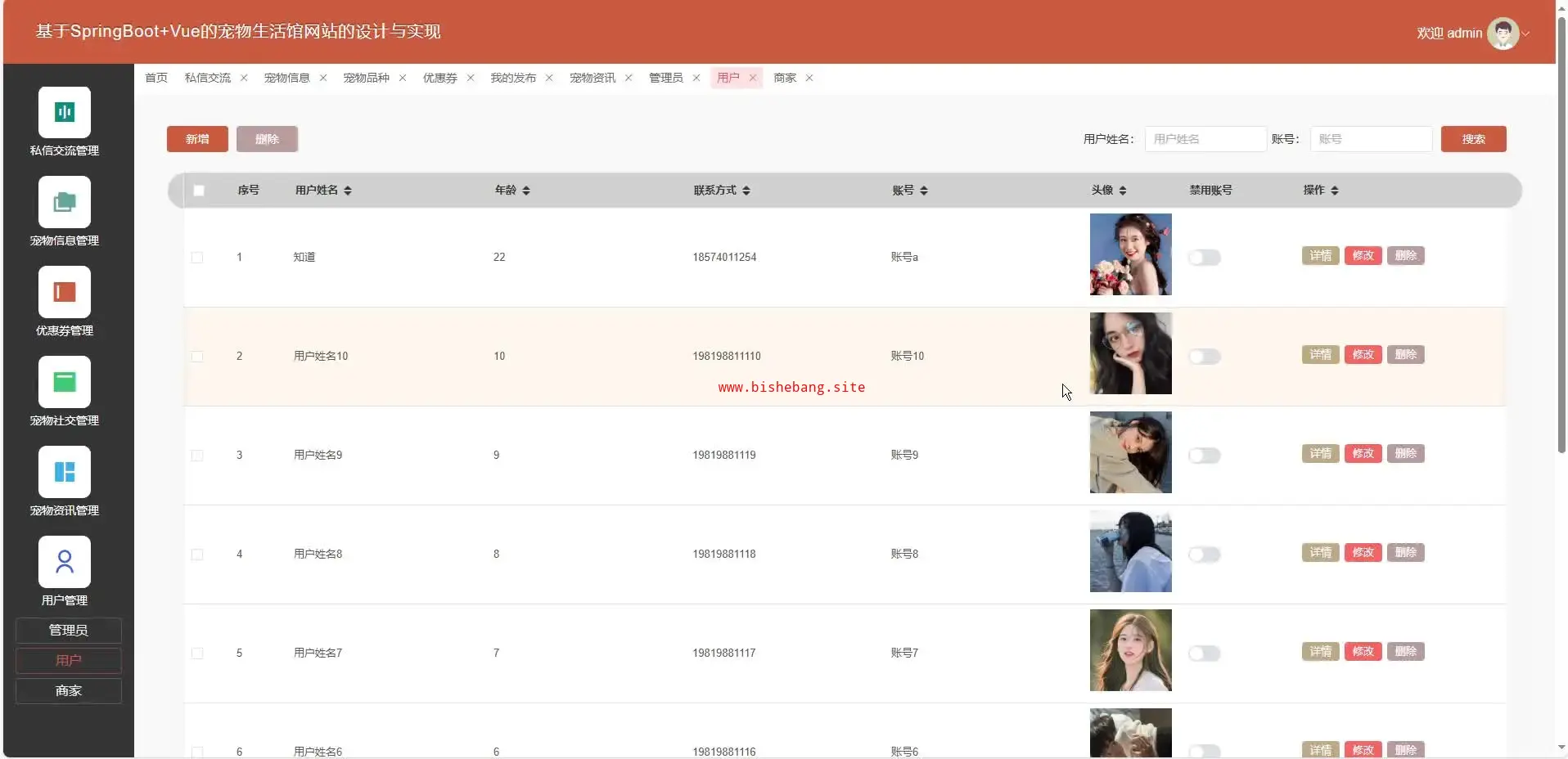Image resolution: width=1568 pixels, height=759 pixels.
Task: Toggle 禁用账号 switch for 用户姓名8
Action: [x=1205, y=555]
